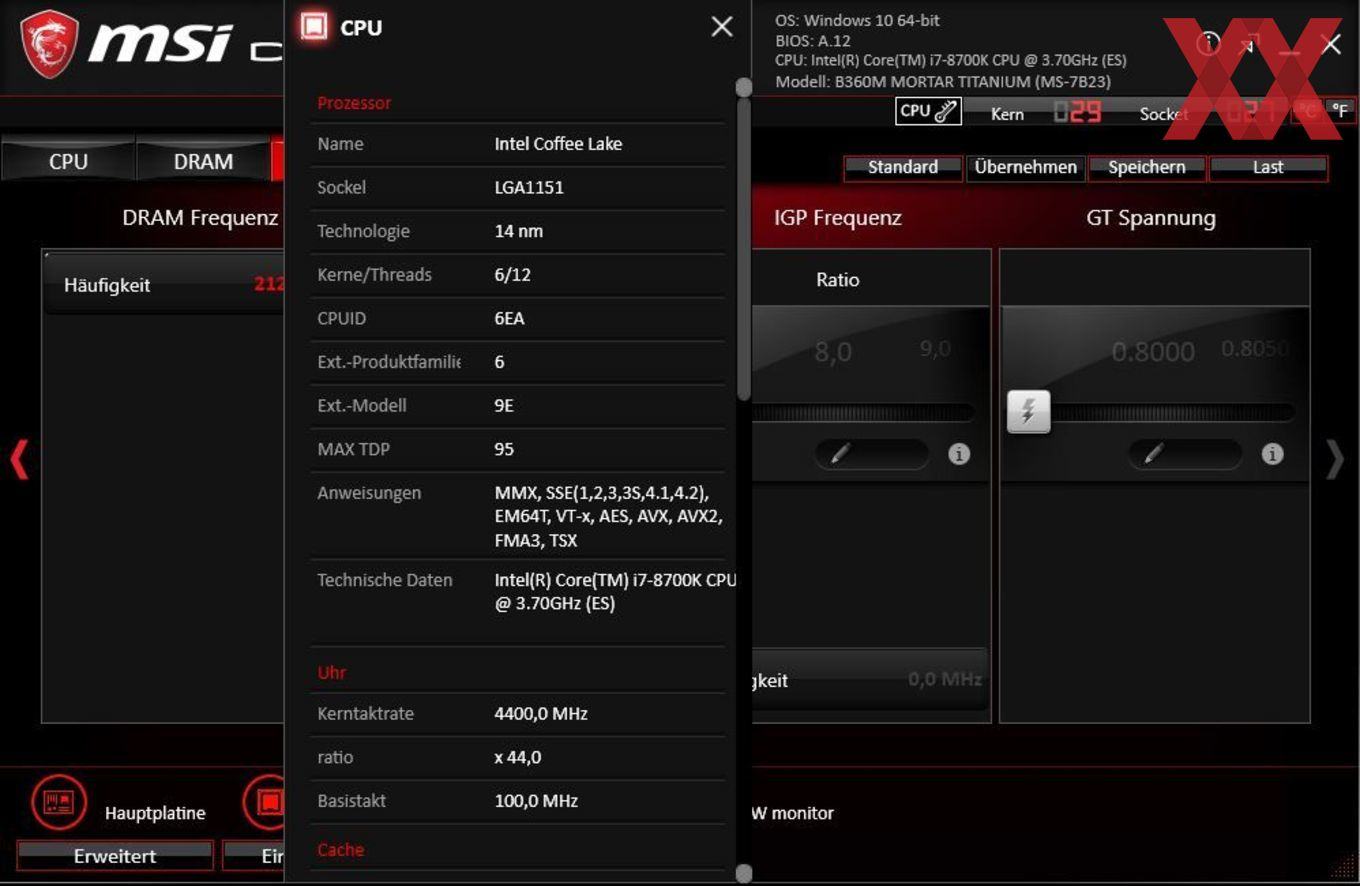This screenshot has width=1360, height=886.
Task: Click the Technische Daten i7-8700K text
Action: click(x=615, y=592)
